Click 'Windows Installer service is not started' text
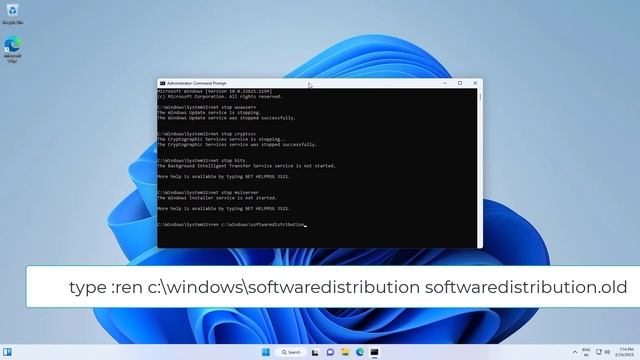640x360 pixels. pos(217,198)
